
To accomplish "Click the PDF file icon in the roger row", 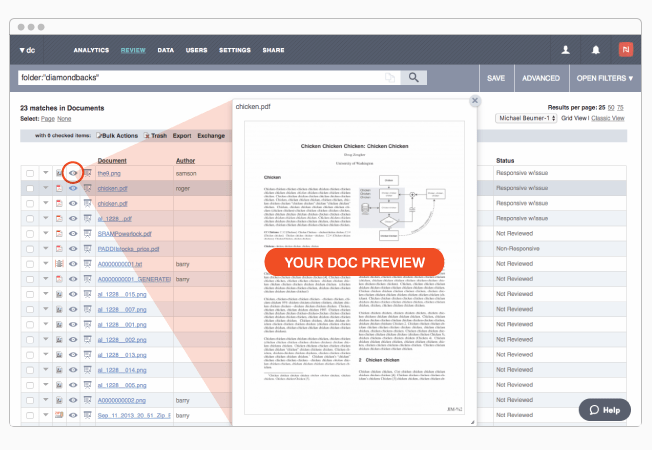I will point(59,188).
